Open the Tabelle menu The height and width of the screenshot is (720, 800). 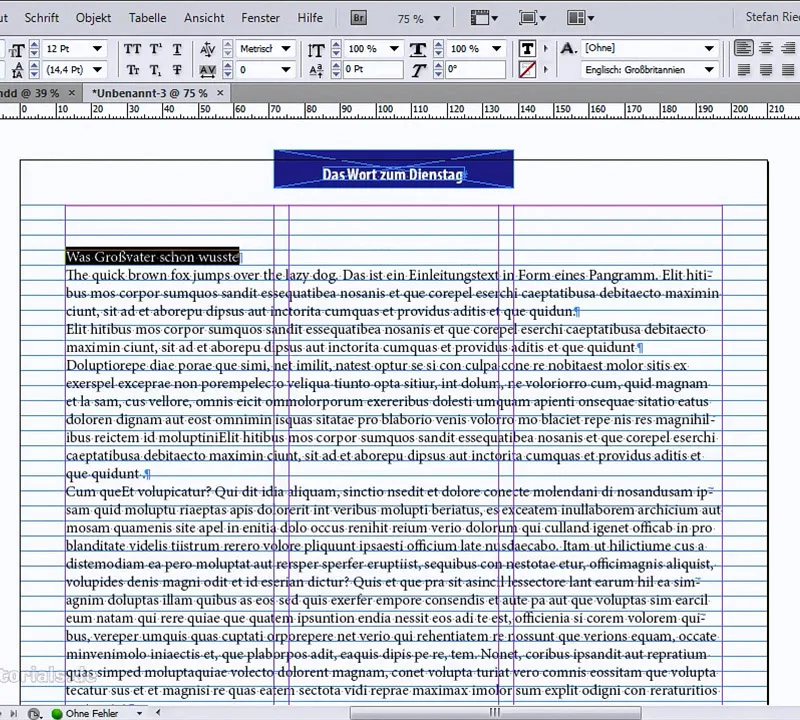point(147,18)
